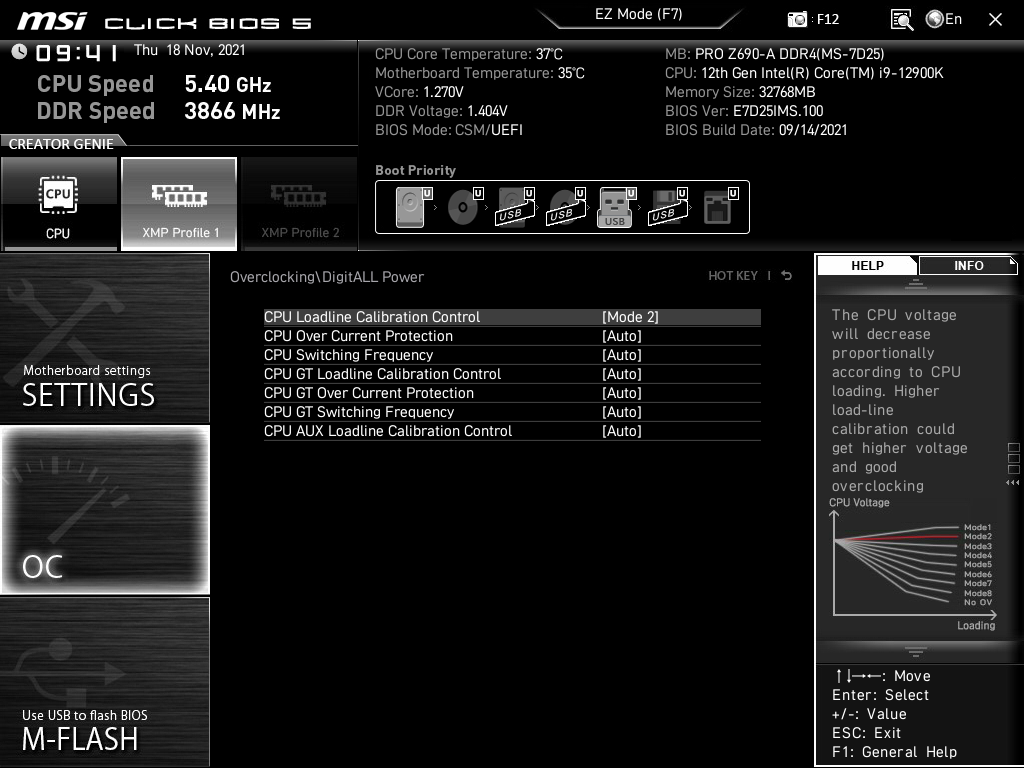Click the MB PRO Z690-A DDR4 text
The width and height of the screenshot is (1024, 768).
click(775, 54)
